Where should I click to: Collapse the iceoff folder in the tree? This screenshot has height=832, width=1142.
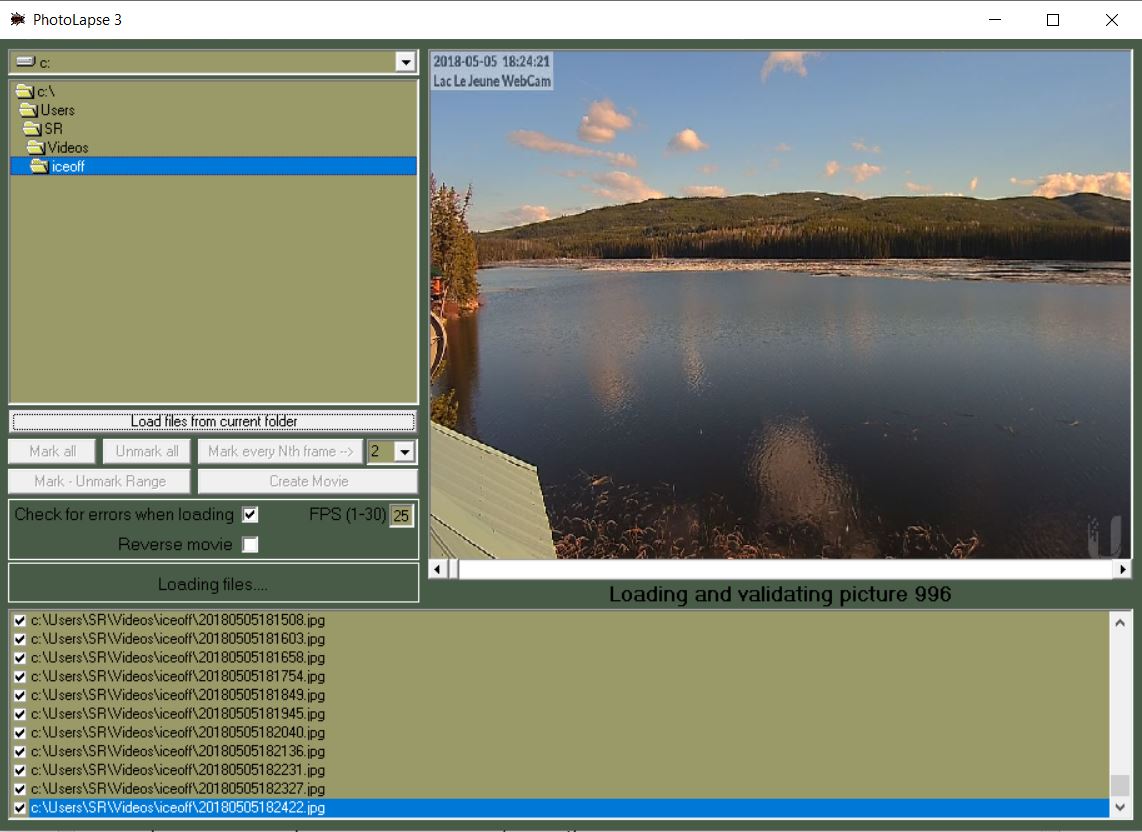point(41,166)
